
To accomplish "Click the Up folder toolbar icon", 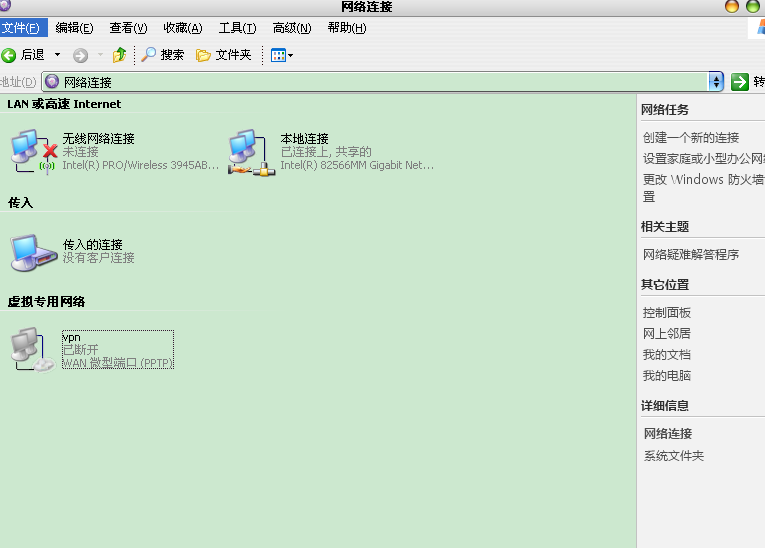I will (120, 55).
